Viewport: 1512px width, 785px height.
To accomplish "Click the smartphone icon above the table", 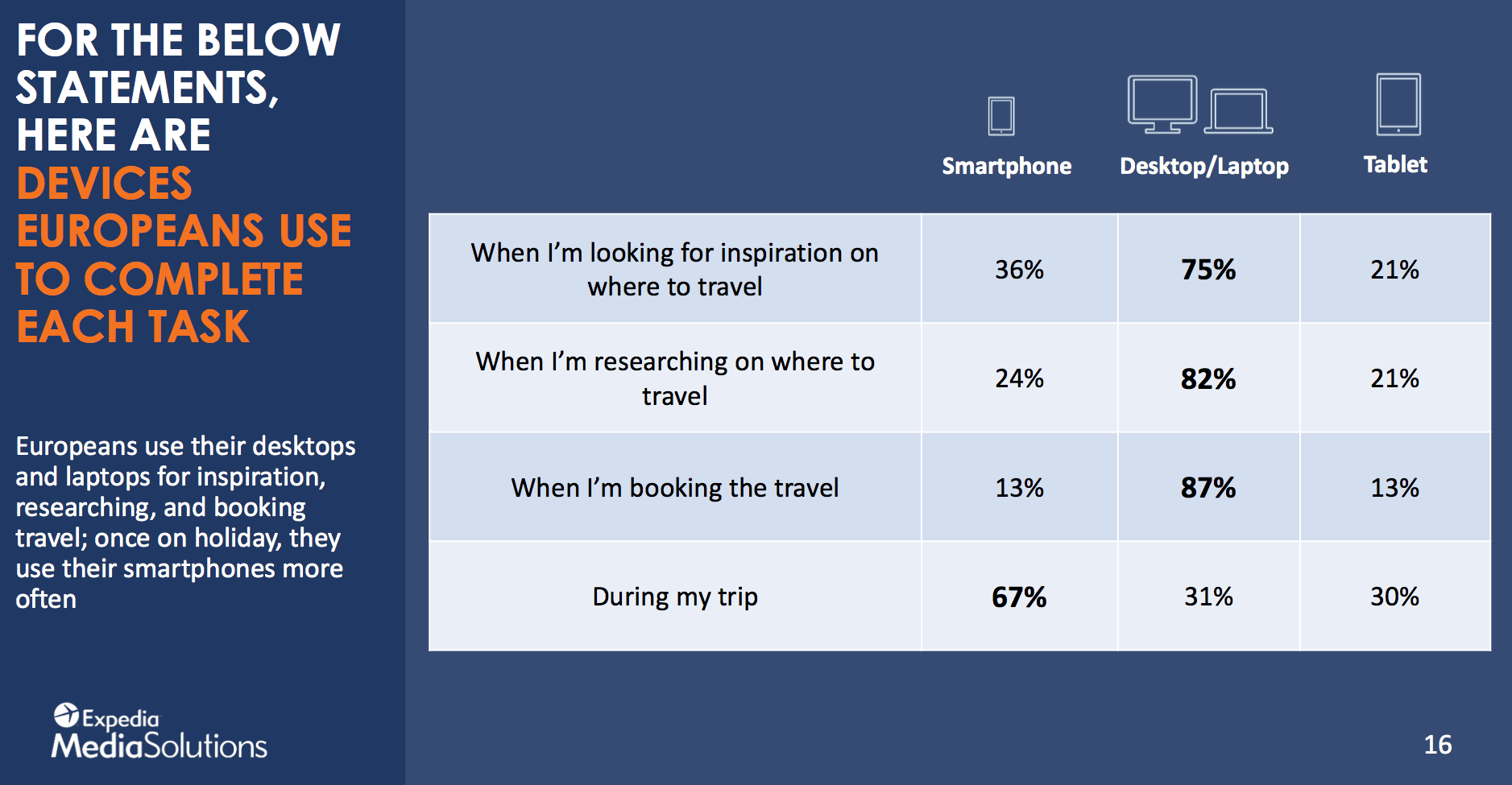I will (x=1001, y=116).
